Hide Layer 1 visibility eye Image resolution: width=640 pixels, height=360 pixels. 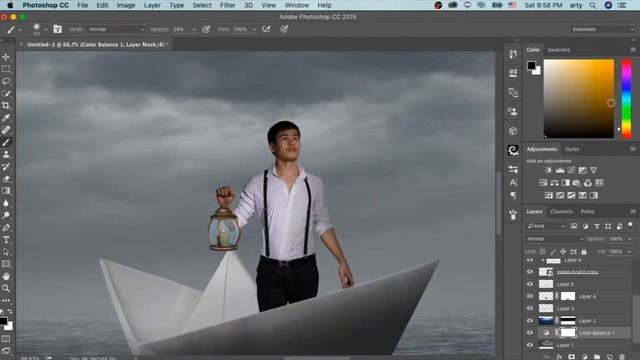pos(530,345)
